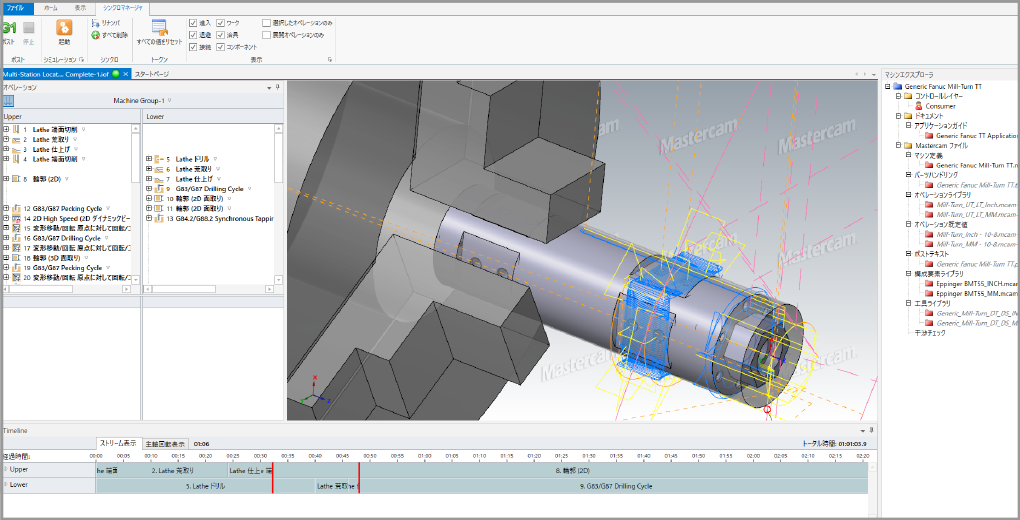
Task: Click the リナンバ renumber icon
Action: [x=95, y=23]
